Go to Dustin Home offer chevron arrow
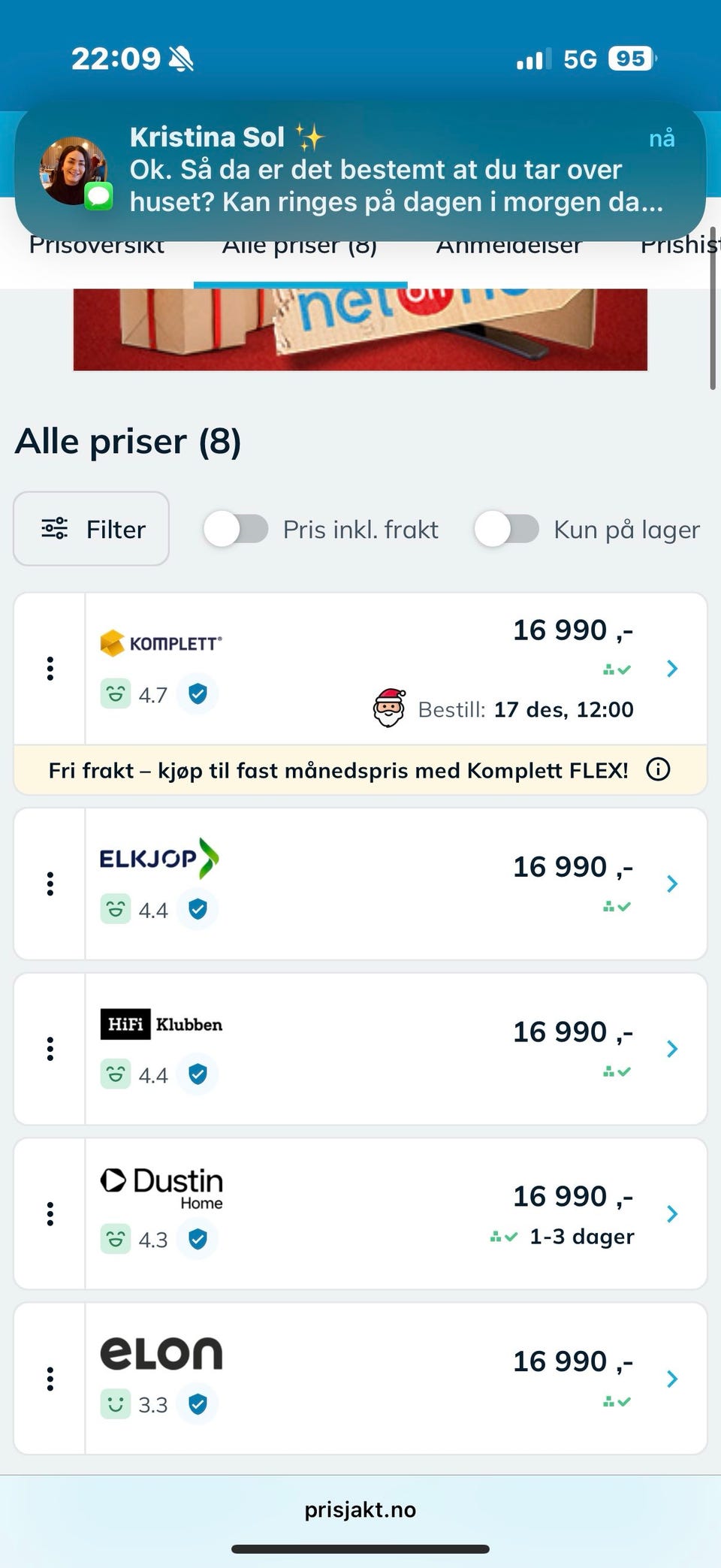 672,1213
